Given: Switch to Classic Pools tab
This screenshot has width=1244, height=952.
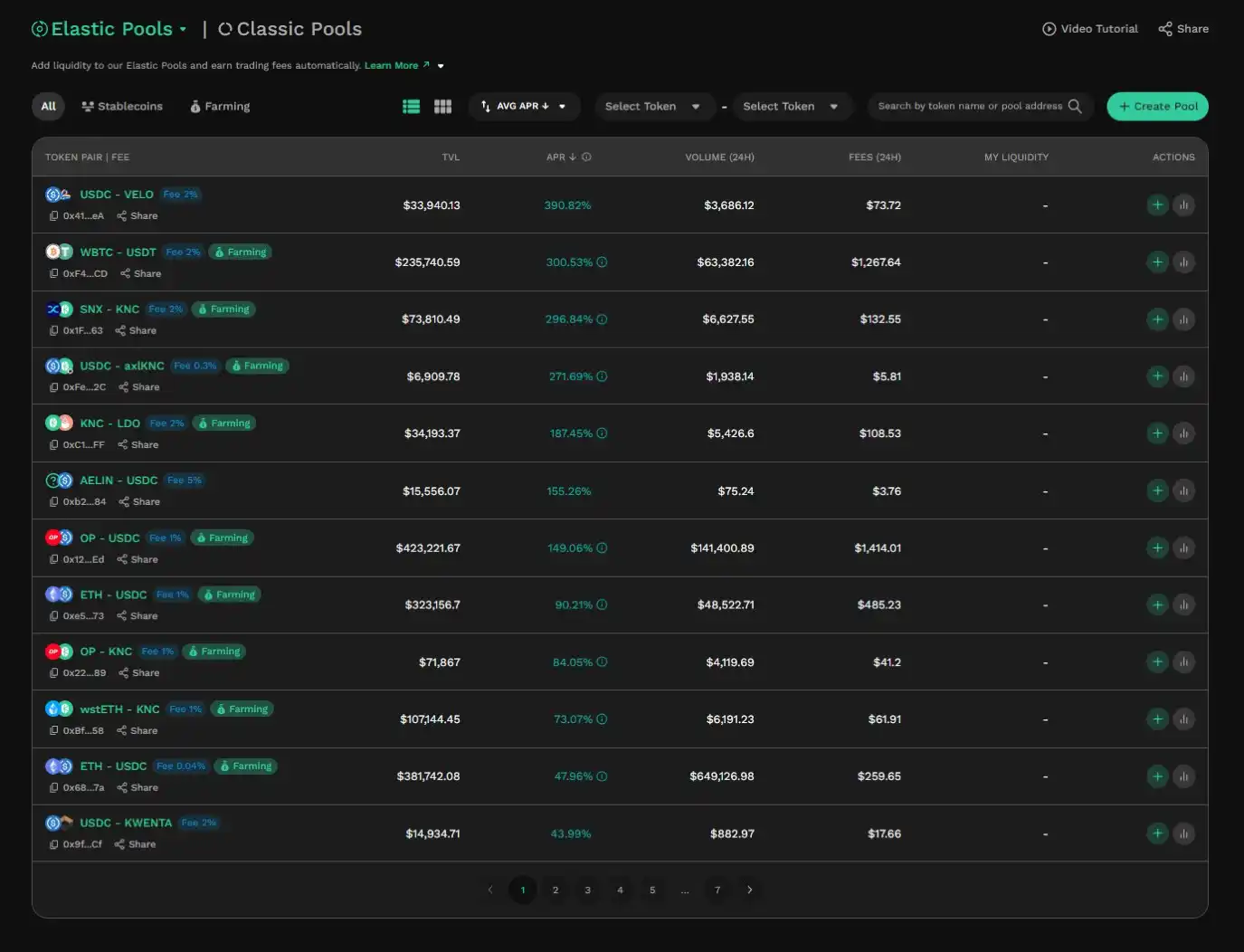Looking at the screenshot, I should 290,29.
